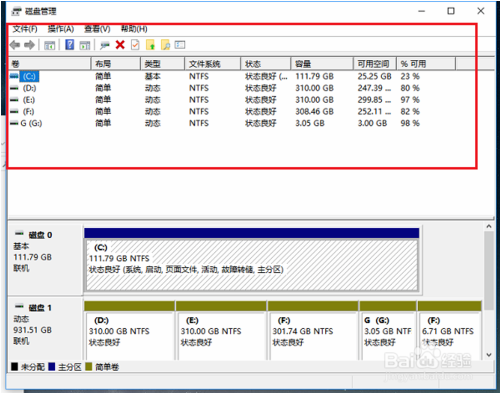Click the drive icon beside (F:) in volume list
Viewport: 500px width, 393px height.
[x=14, y=112]
